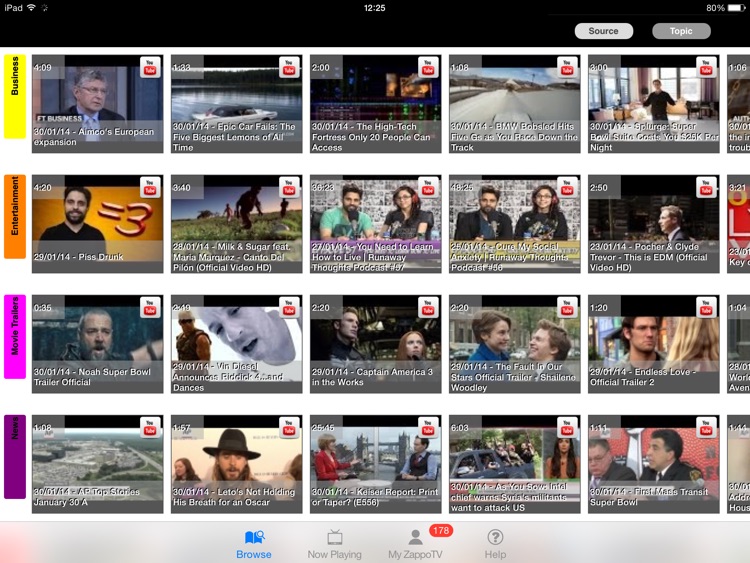The image size is (750, 563).
Task: Select the orange Entertainment category label
Action: pos(15,217)
